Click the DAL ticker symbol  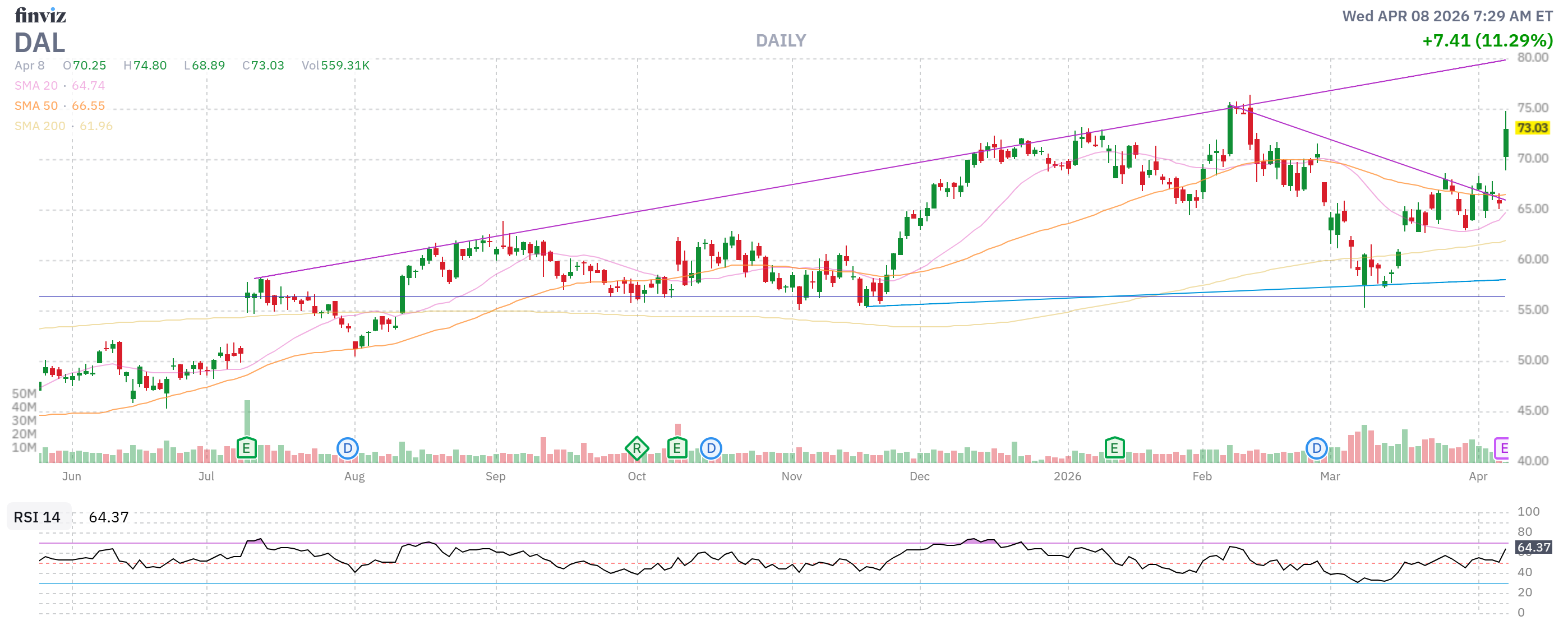pos(40,43)
